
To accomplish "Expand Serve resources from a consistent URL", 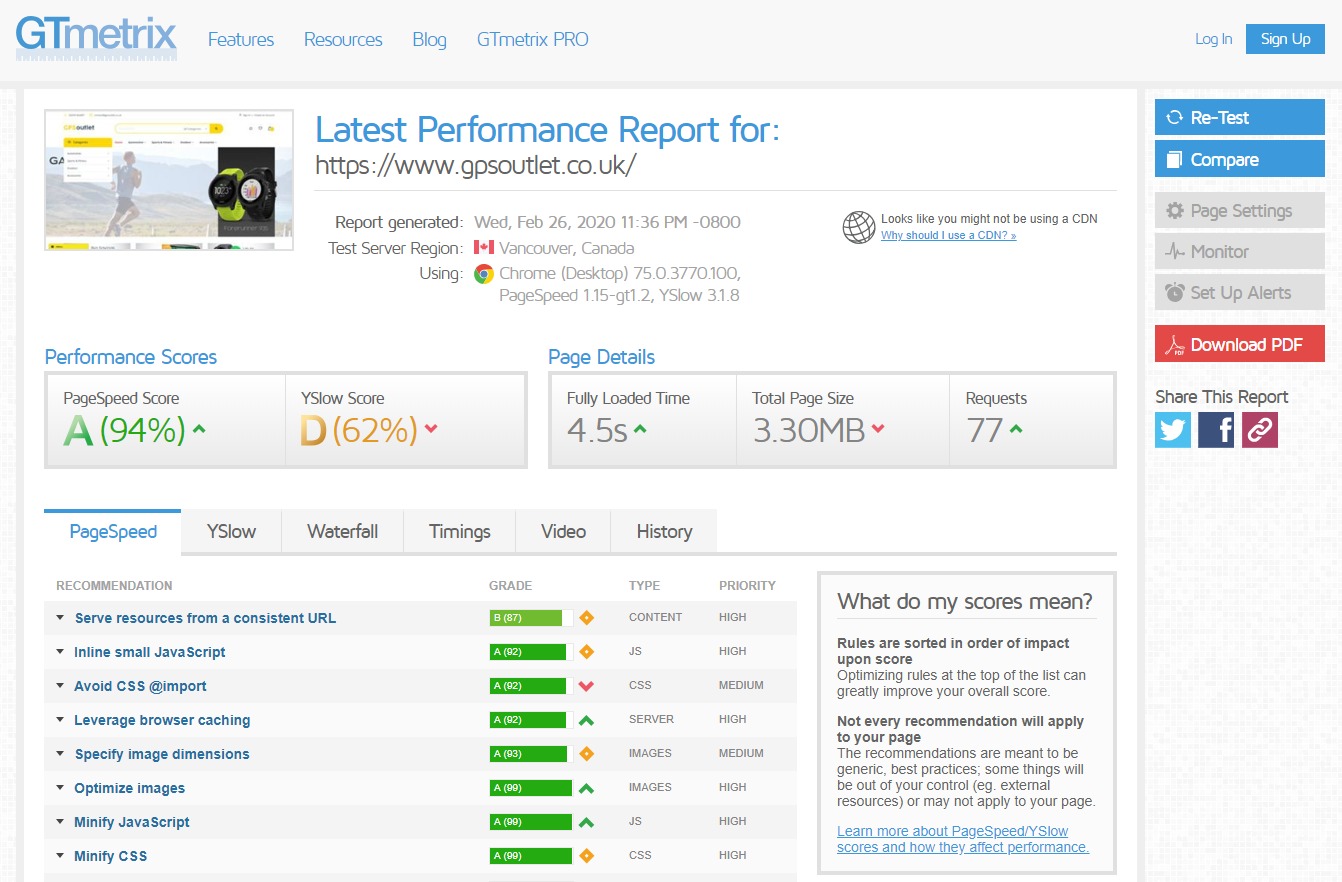I will tap(205, 618).
